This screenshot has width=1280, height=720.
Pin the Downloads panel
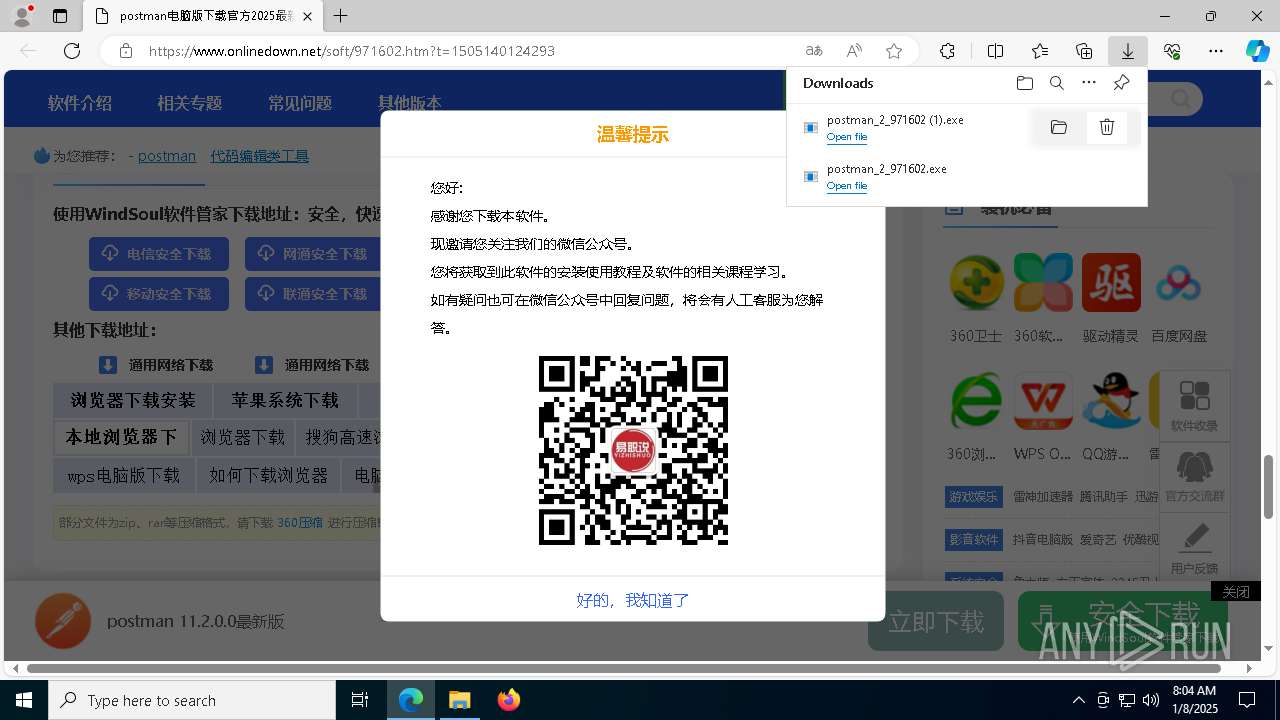[x=1121, y=83]
